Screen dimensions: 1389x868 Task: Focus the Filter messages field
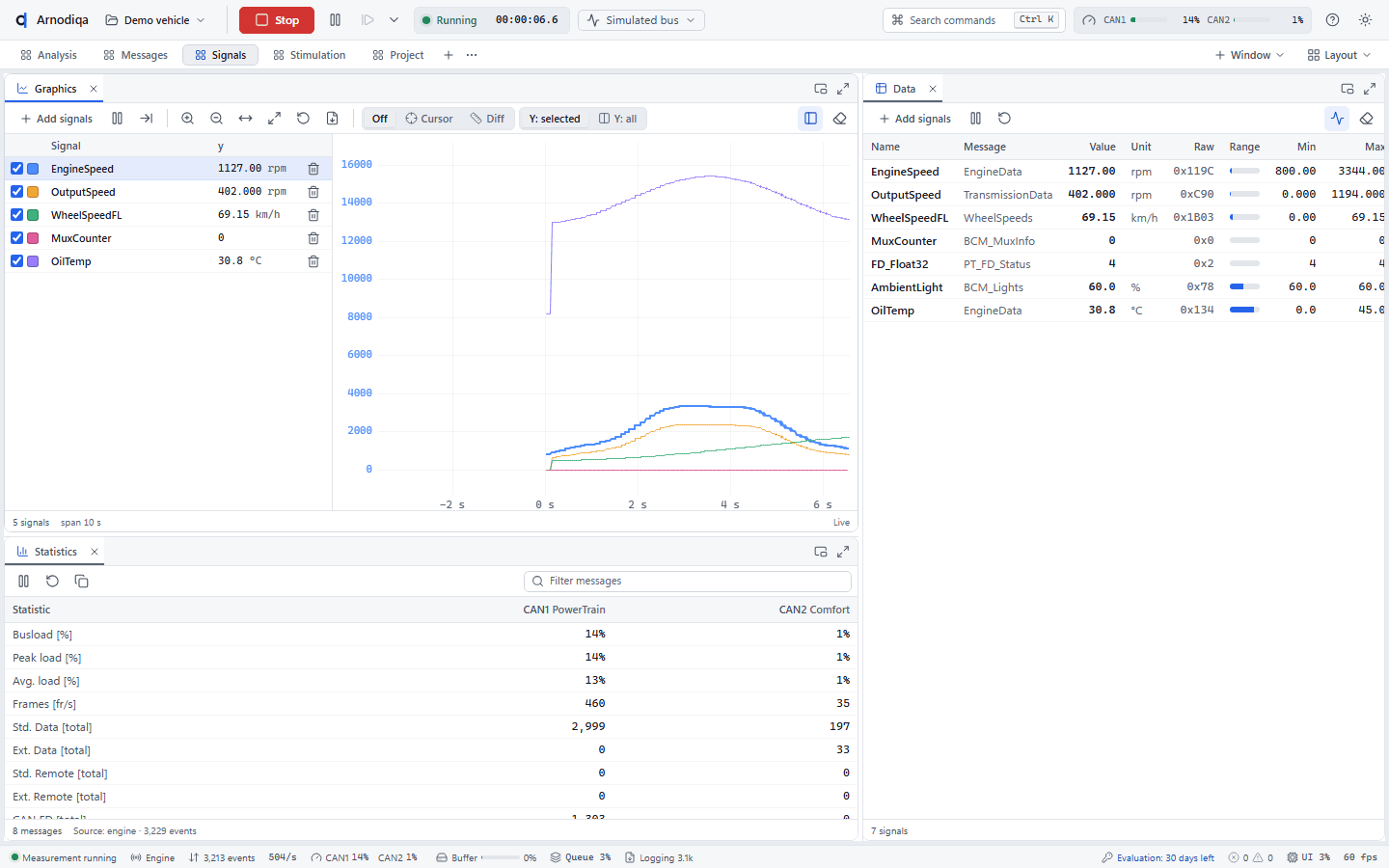coord(688,582)
